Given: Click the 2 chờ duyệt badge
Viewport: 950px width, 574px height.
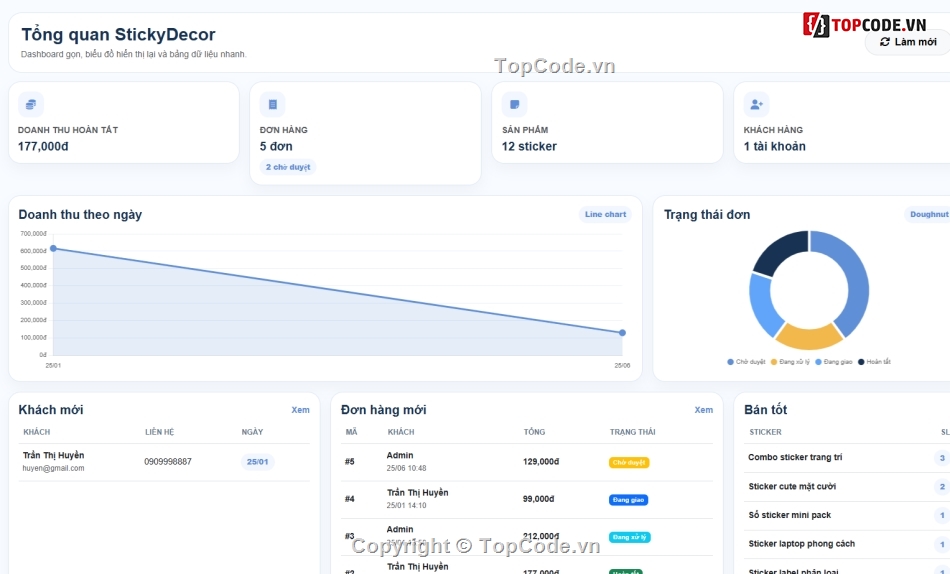Looking at the screenshot, I should coord(288,167).
